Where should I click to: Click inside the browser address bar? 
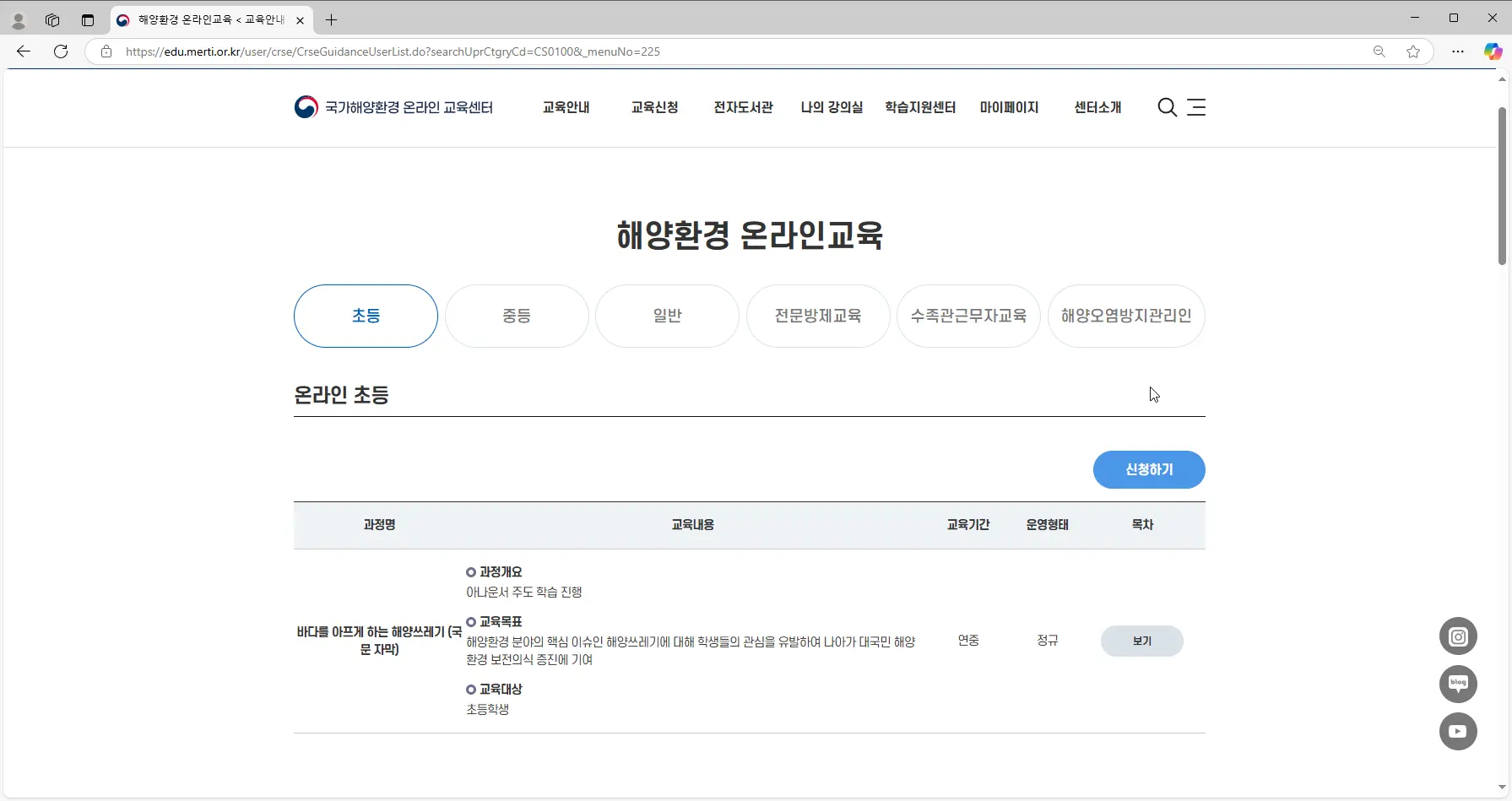click(x=507, y=51)
